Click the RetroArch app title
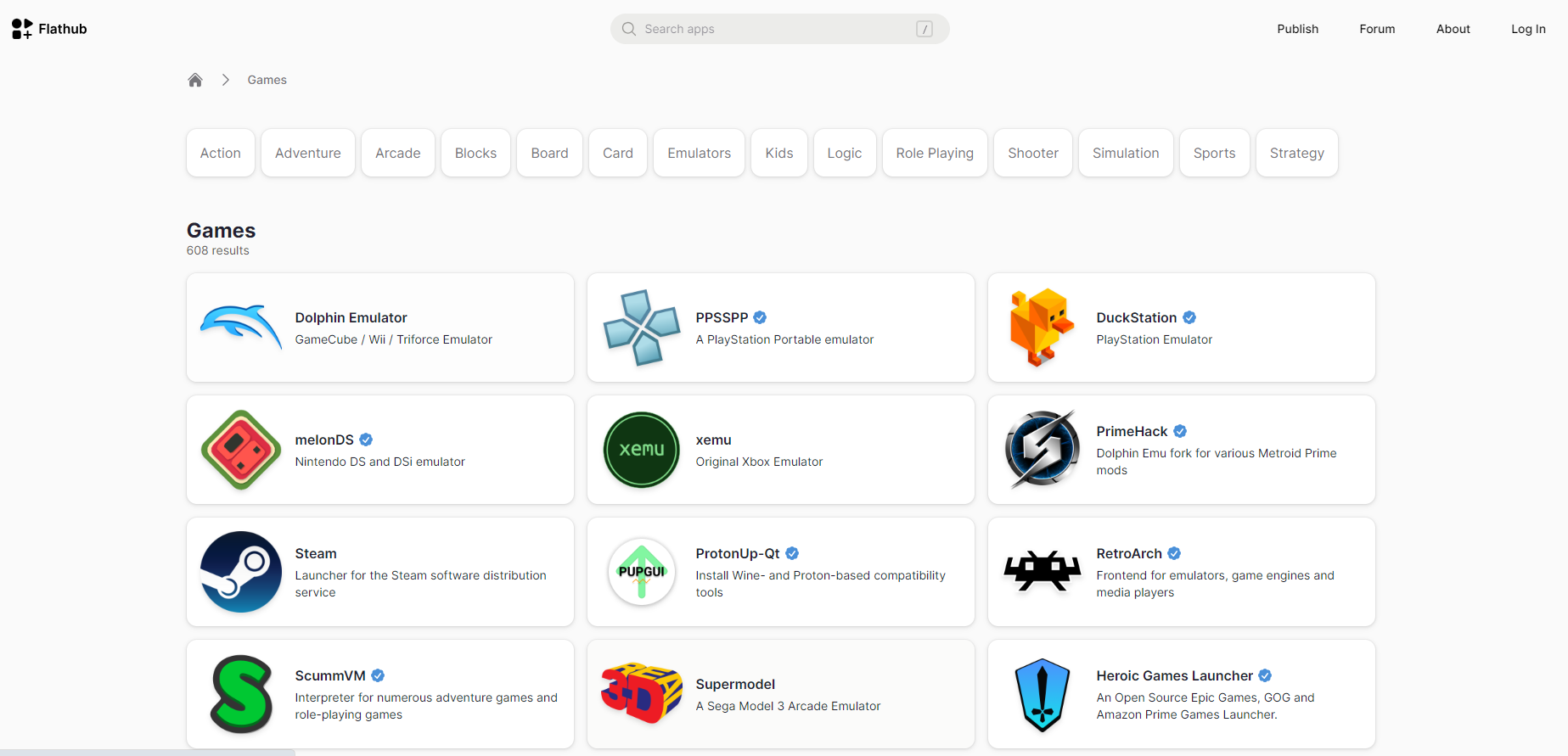Image resolution: width=1568 pixels, height=756 pixels. 1129,553
